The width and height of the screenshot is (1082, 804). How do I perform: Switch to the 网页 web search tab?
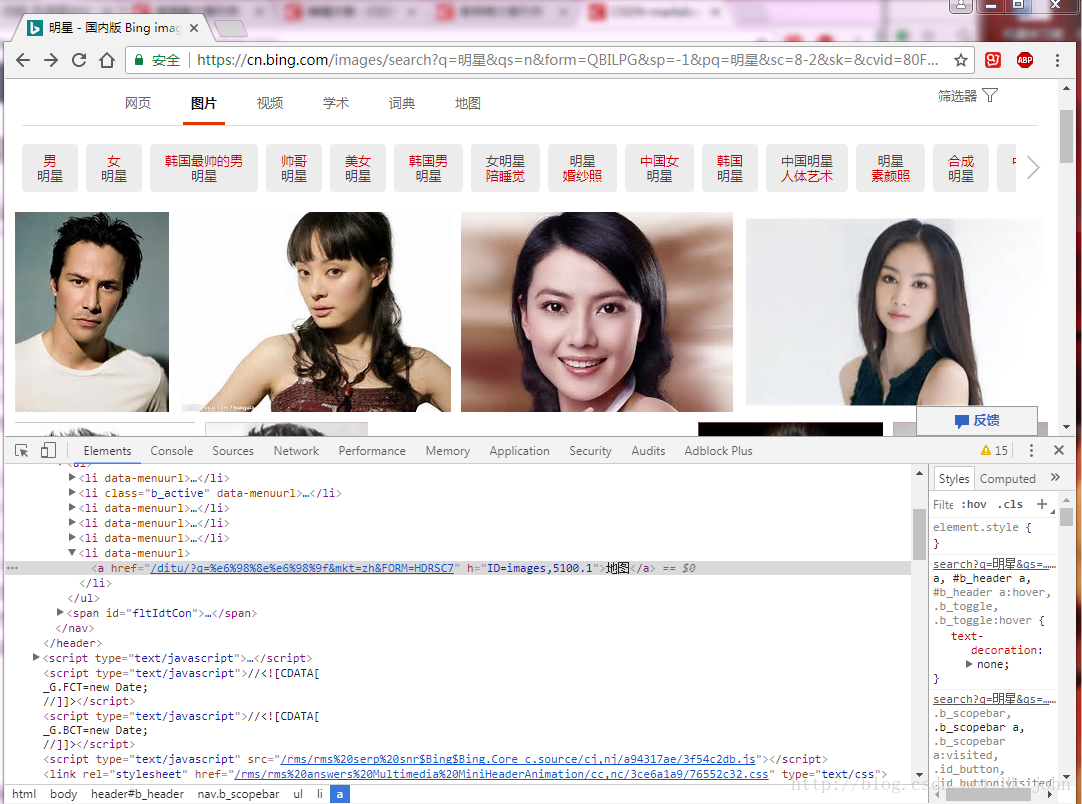tap(137, 104)
